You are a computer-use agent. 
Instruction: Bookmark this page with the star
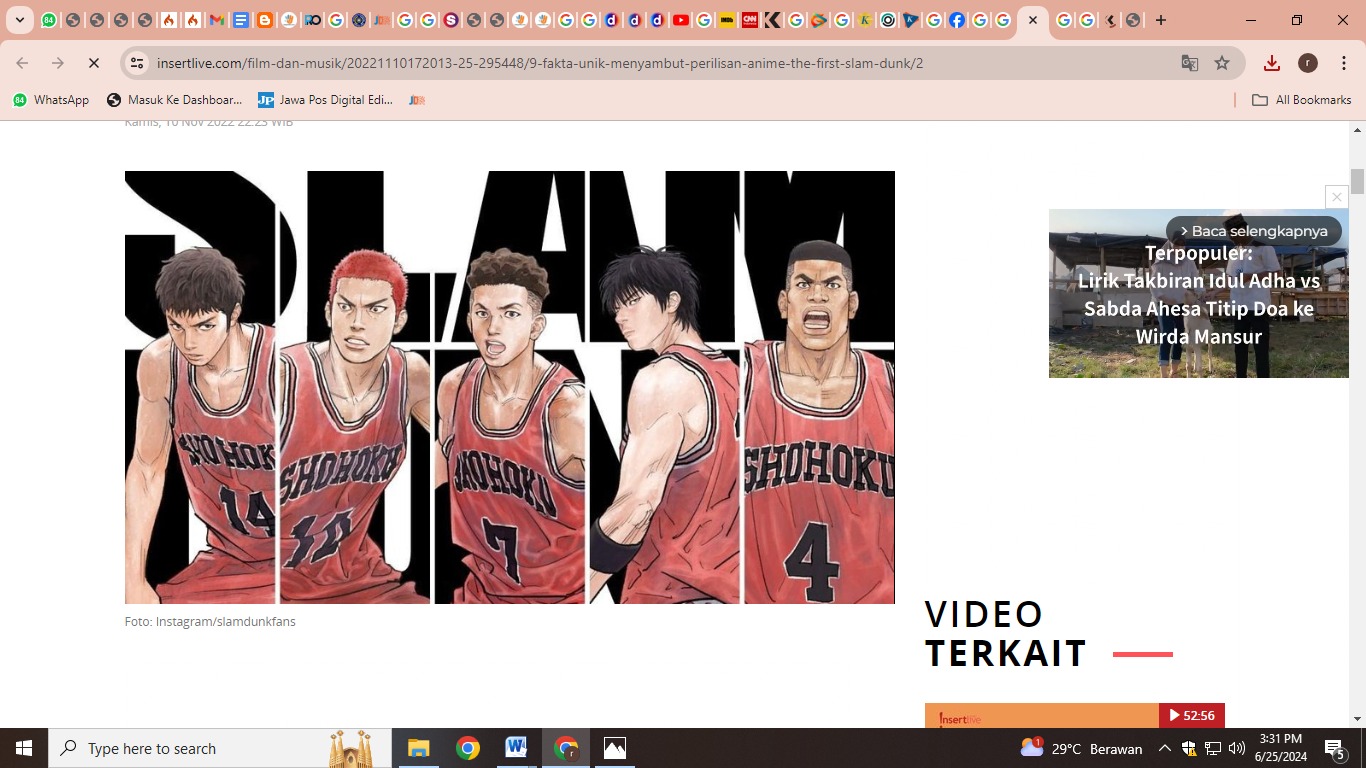(1222, 63)
